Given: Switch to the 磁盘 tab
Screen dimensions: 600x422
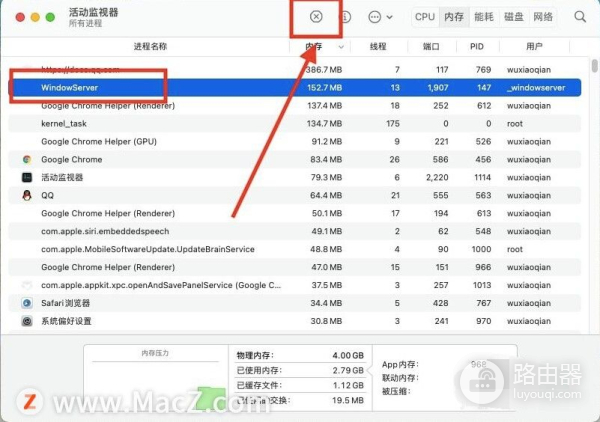Looking at the screenshot, I should (x=514, y=17).
